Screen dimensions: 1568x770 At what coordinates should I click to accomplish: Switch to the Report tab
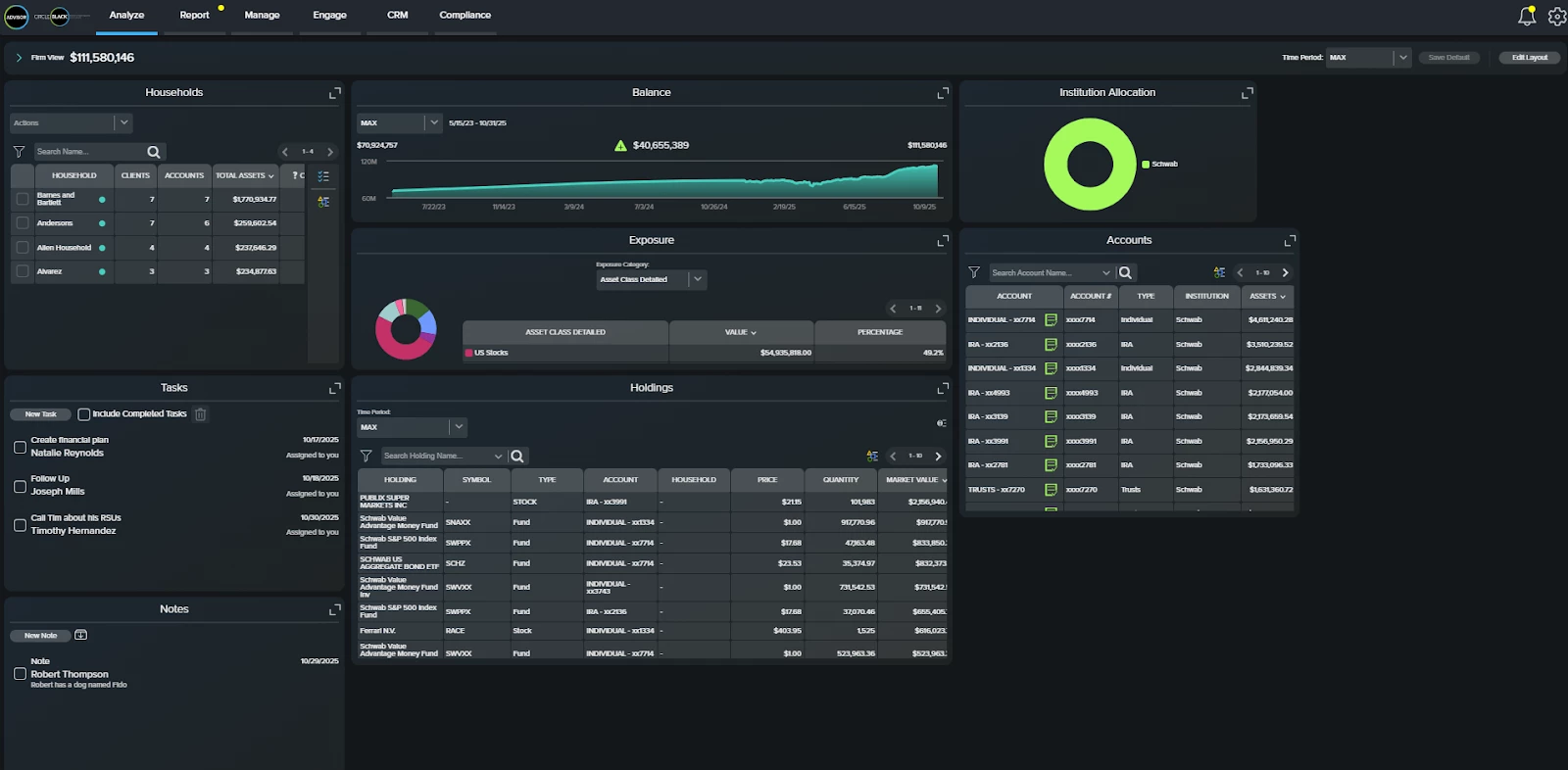[194, 15]
